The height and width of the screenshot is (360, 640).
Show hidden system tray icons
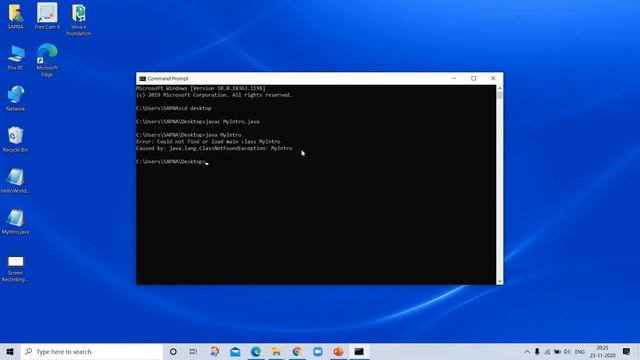527,351
